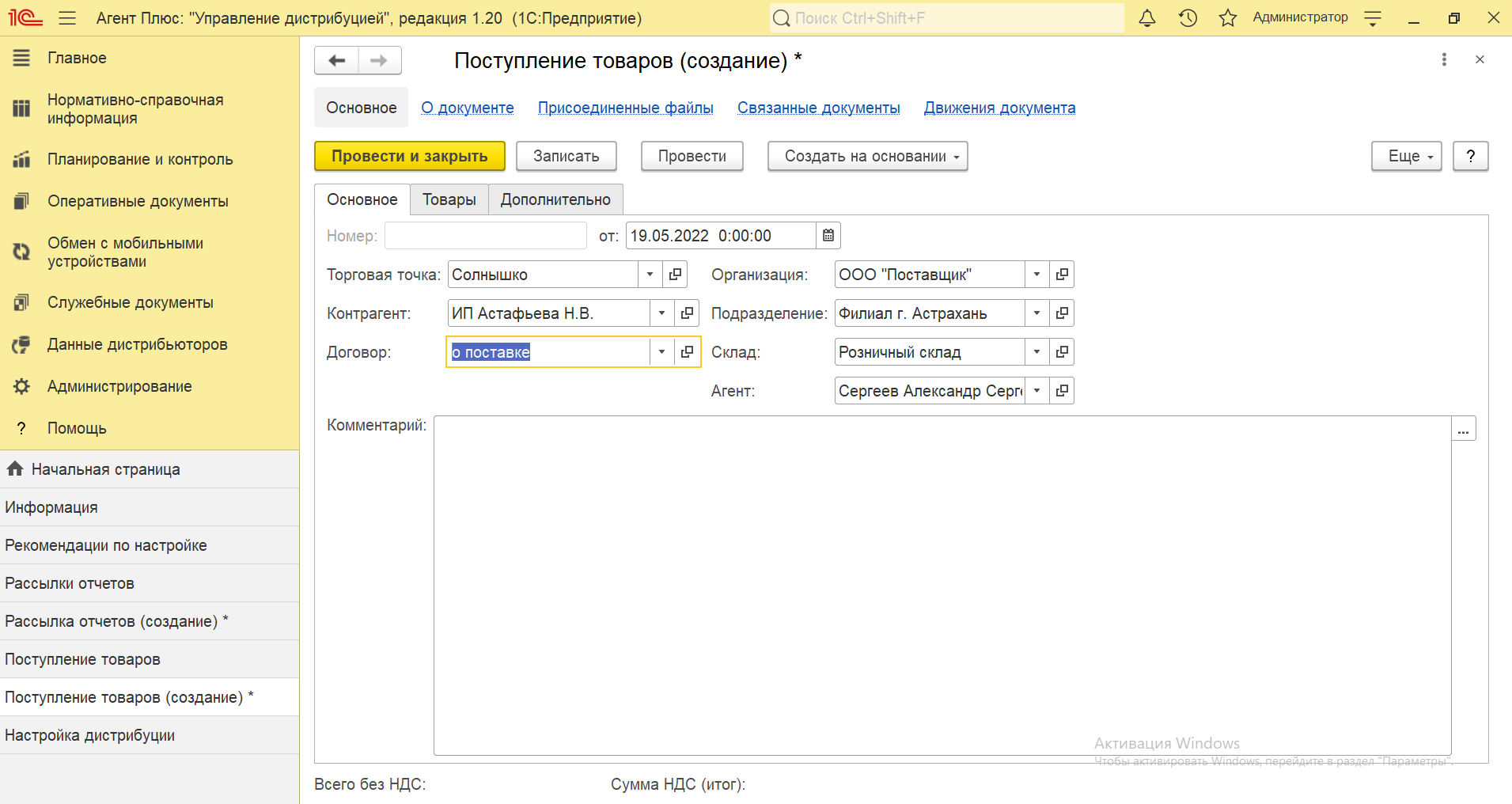
Task: Open Склад Розничный склад record
Action: tap(1062, 352)
